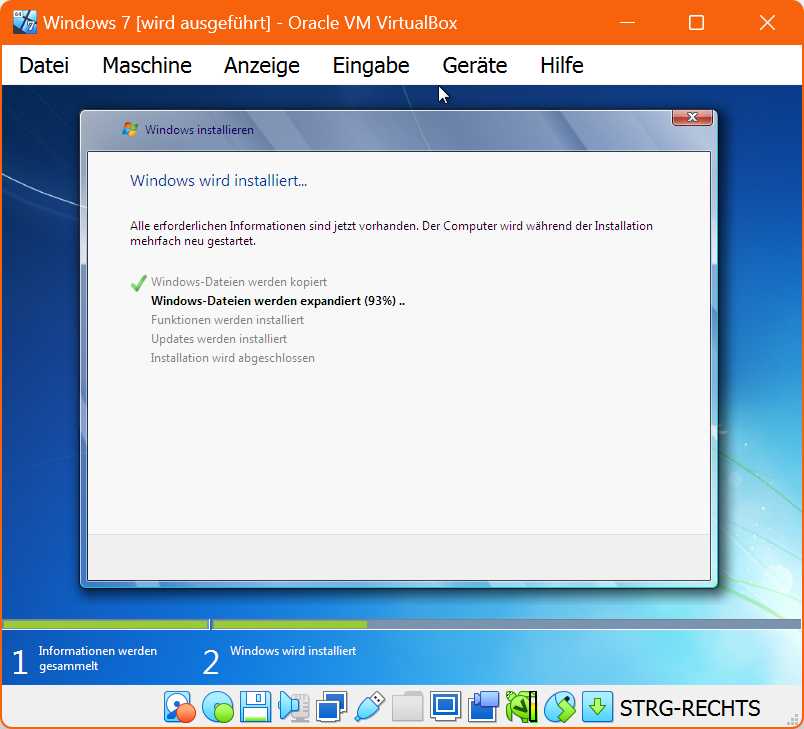
Task: Close the VirtualBox window
Action: [x=767, y=23]
